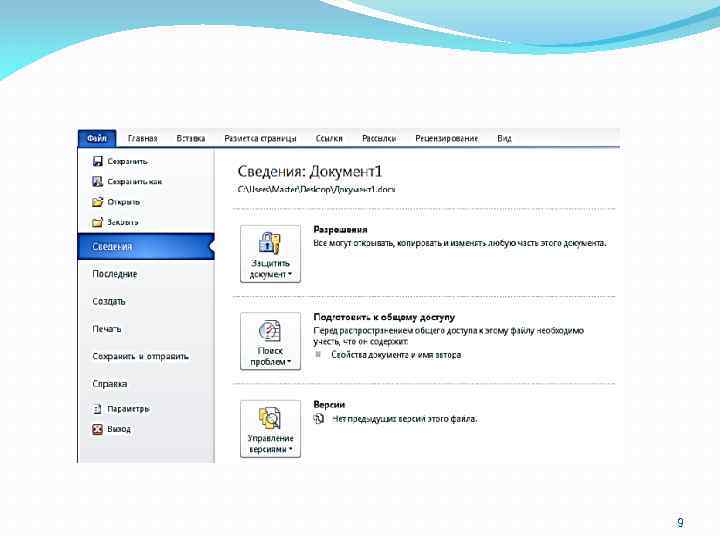Click the Поиск проблем inspect icon

coord(270,331)
